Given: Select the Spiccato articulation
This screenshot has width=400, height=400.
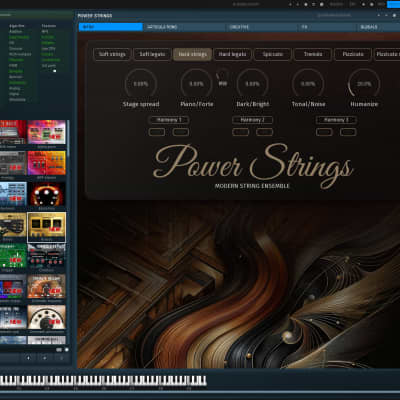Looking at the screenshot, I should point(273,54).
